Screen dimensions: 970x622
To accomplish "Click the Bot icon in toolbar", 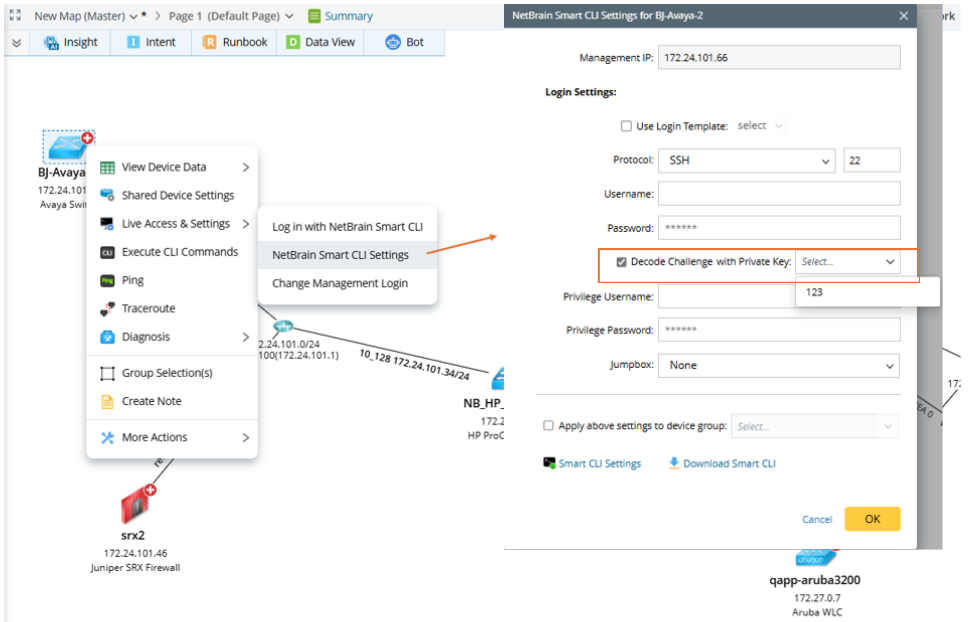I will pyautogui.click(x=393, y=42).
